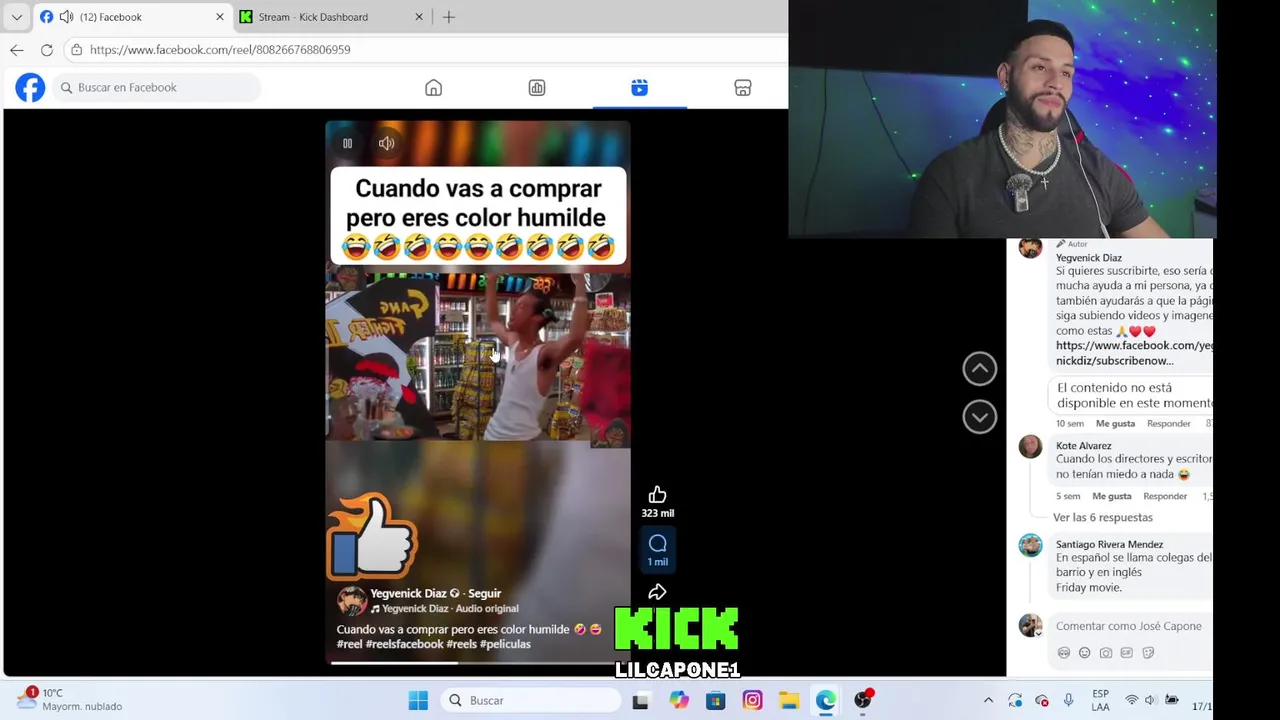The image size is (1280, 720).
Task: Open Marketplace icon in Facebook nav
Action: [x=743, y=88]
